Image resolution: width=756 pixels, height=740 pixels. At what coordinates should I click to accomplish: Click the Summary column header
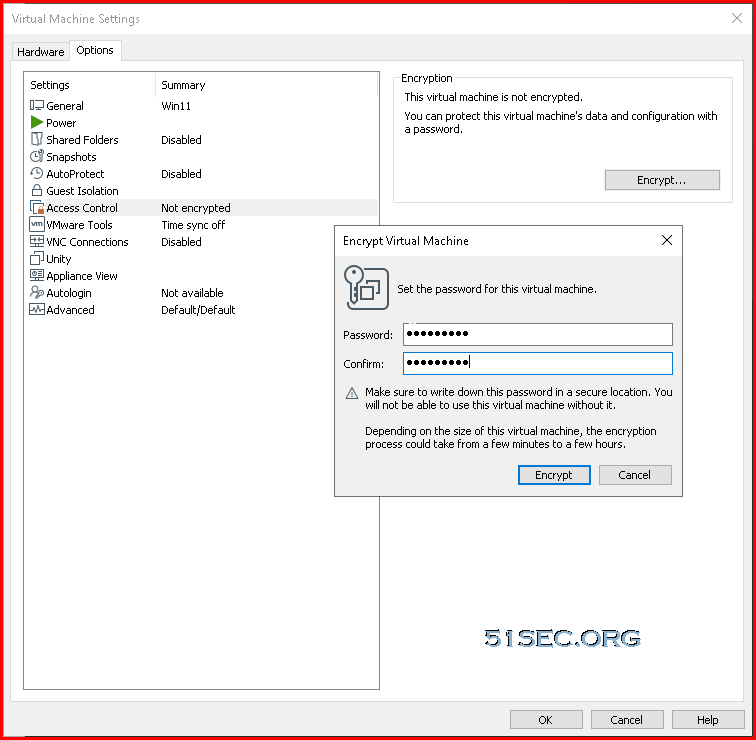pyautogui.click(x=183, y=85)
